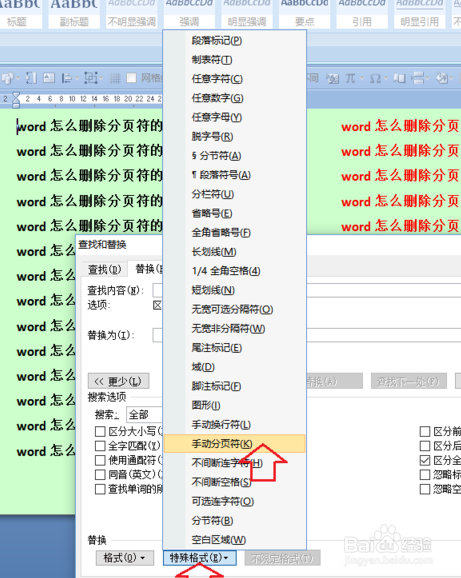Choose 短划线(N) from the menu

point(235,290)
